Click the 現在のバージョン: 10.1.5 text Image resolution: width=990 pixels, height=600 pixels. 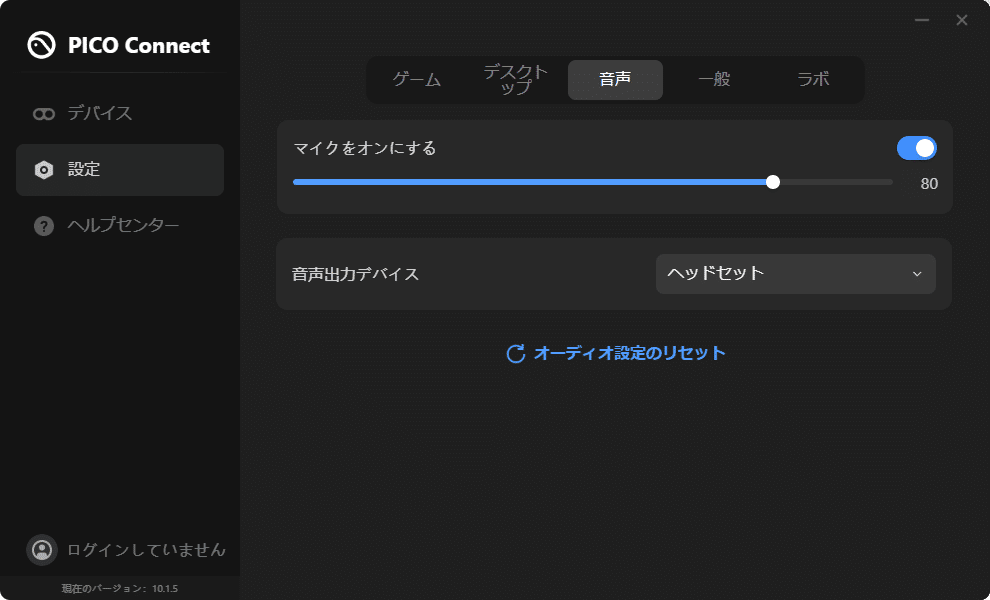coord(120,589)
